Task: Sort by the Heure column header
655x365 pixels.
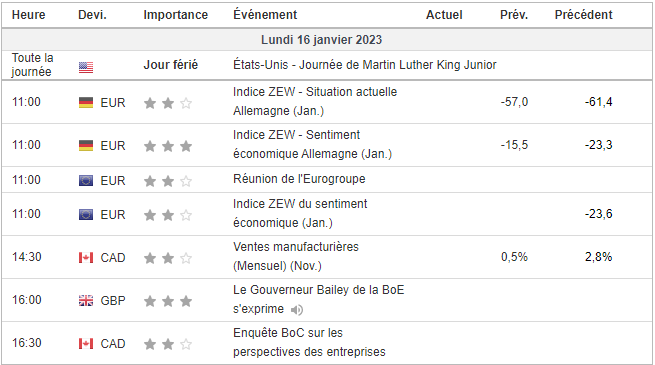Action: tap(28, 15)
